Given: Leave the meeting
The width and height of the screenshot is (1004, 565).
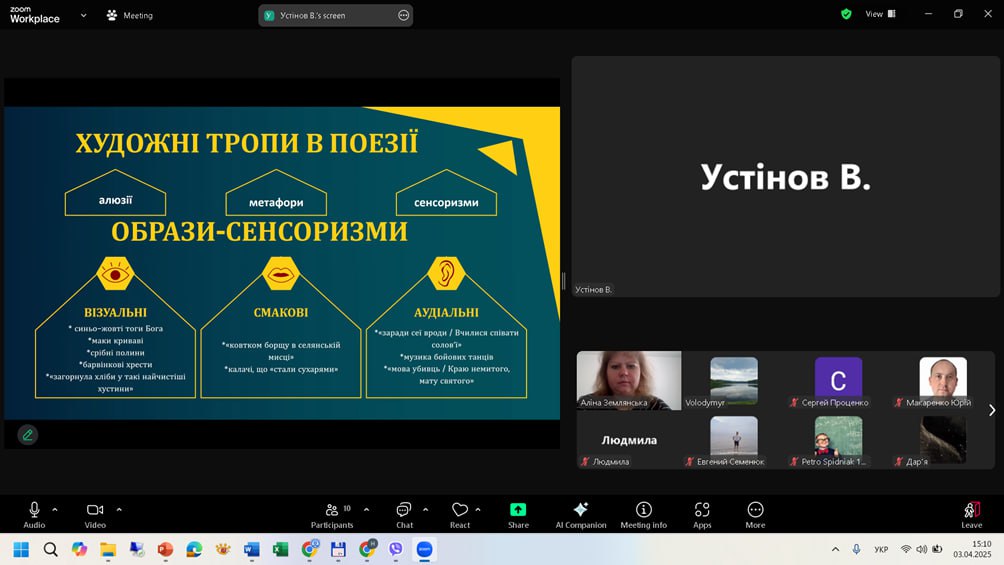Looking at the screenshot, I should click(971, 510).
